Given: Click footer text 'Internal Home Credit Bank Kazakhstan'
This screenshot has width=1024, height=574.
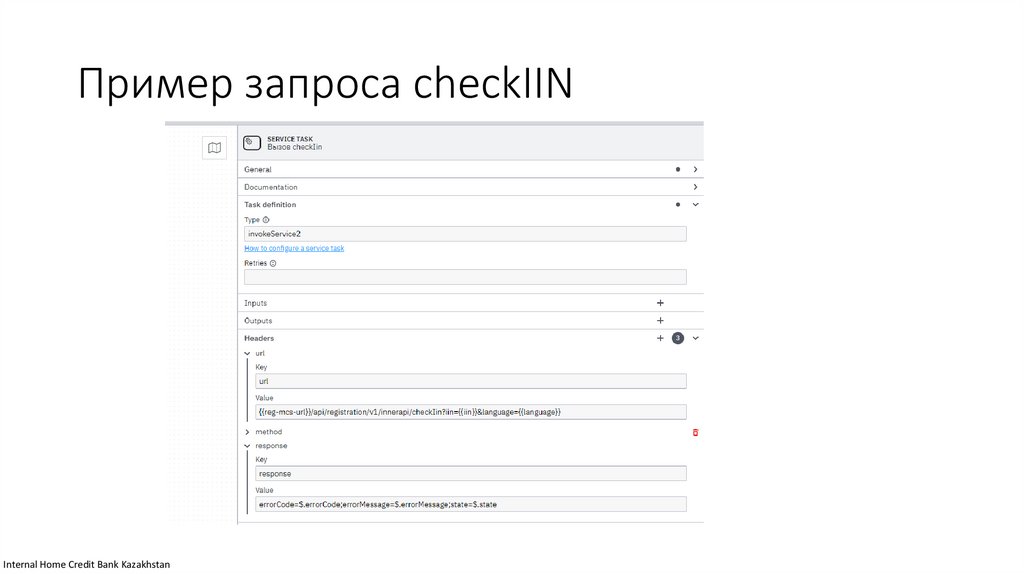Looking at the screenshot, I should click(86, 564).
